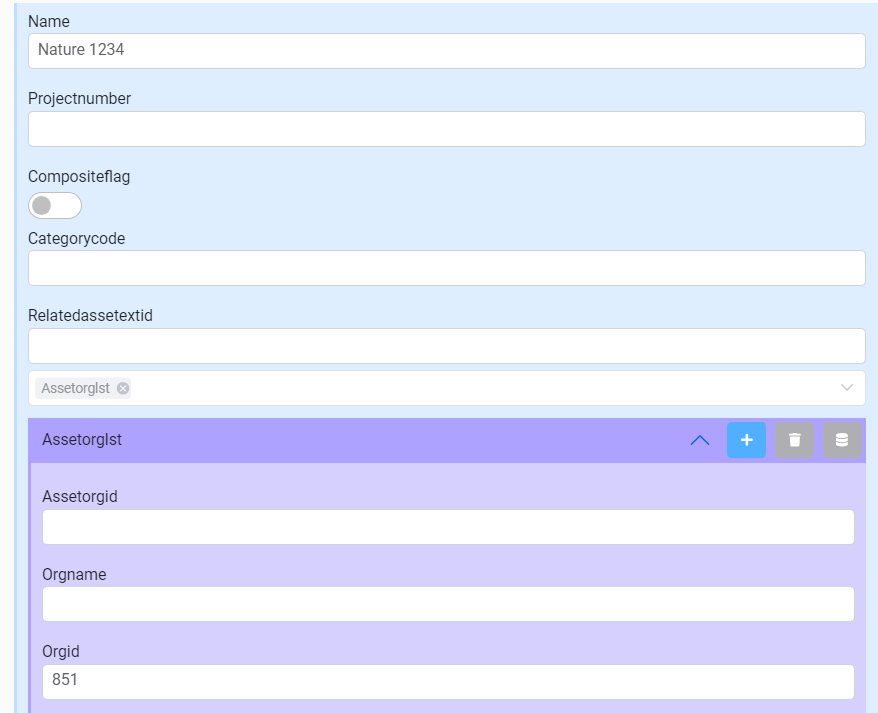Open the dropdown arrow of the tag selector
The height and width of the screenshot is (713, 878).
click(x=847, y=388)
